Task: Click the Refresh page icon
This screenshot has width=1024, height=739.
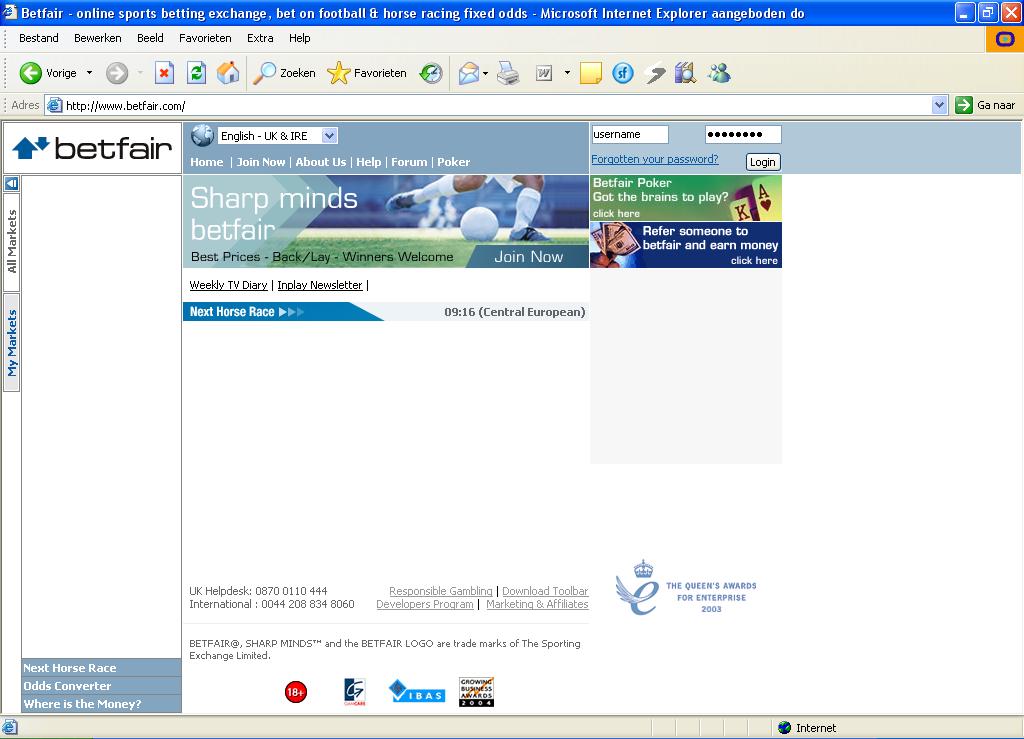Action: (196, 73)
